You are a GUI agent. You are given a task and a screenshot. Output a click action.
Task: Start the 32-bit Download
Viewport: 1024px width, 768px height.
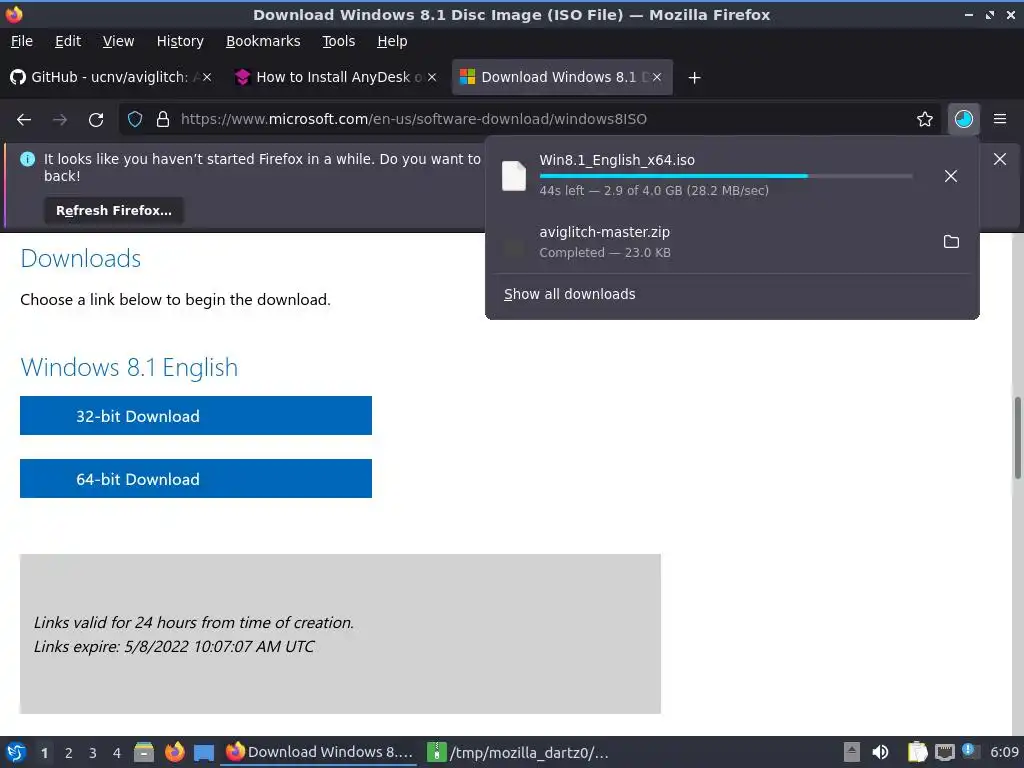click(x=196, y=415)
